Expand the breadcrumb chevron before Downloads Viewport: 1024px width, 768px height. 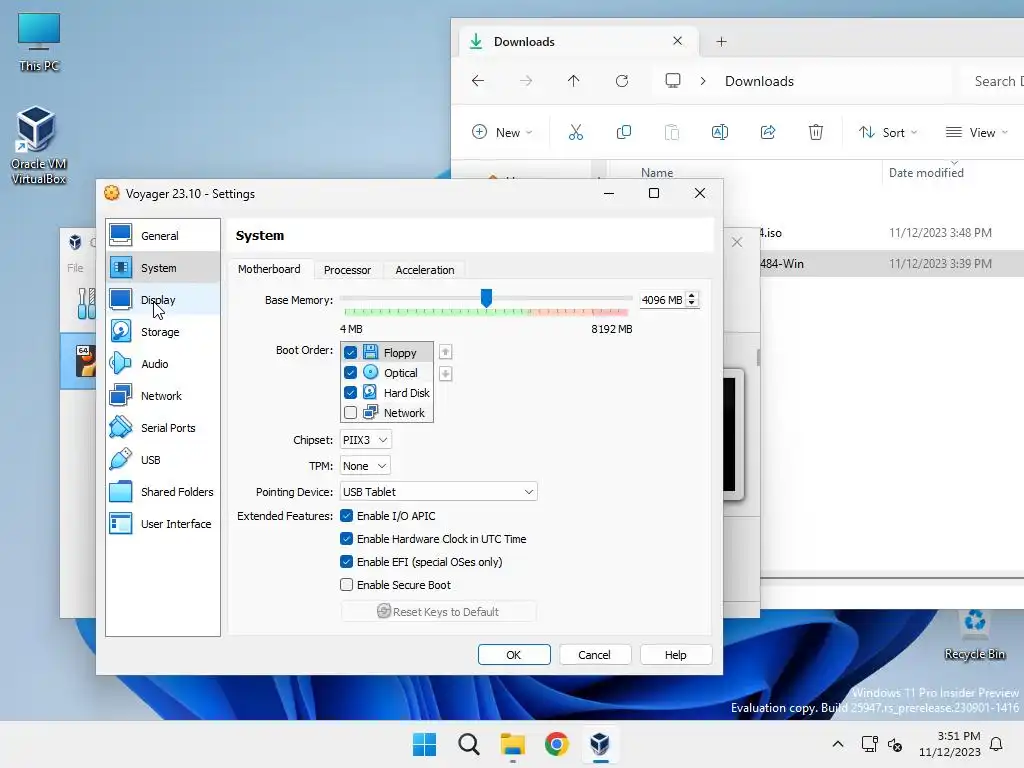[x=703, y=81]
